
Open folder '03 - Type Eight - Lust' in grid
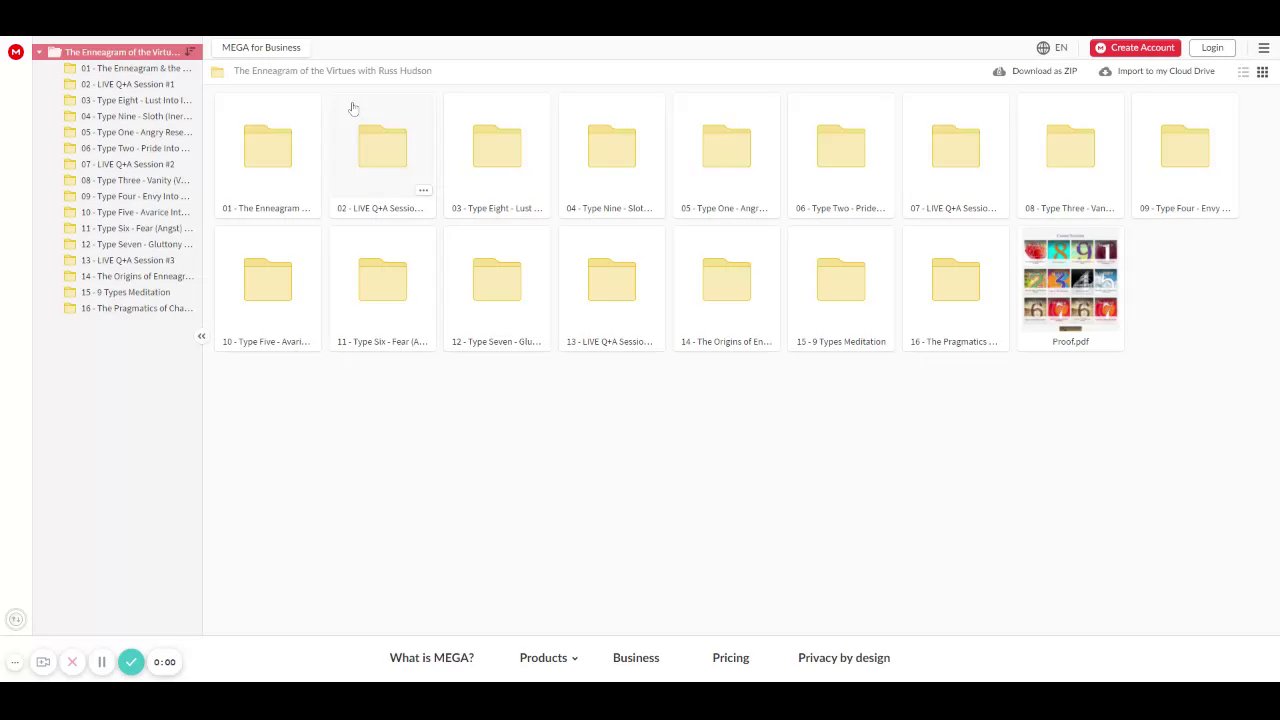coord(497,156)
